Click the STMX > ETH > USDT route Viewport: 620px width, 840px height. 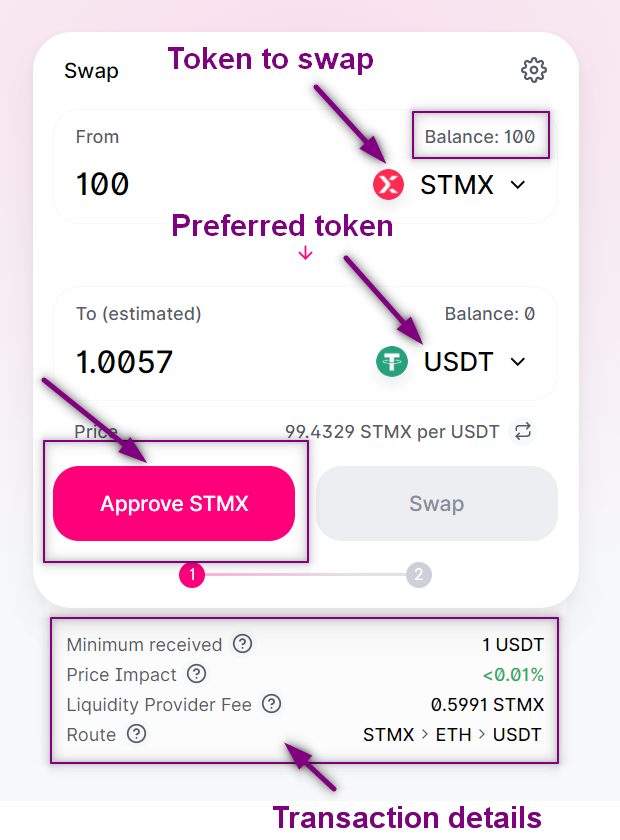coord(452,735)
